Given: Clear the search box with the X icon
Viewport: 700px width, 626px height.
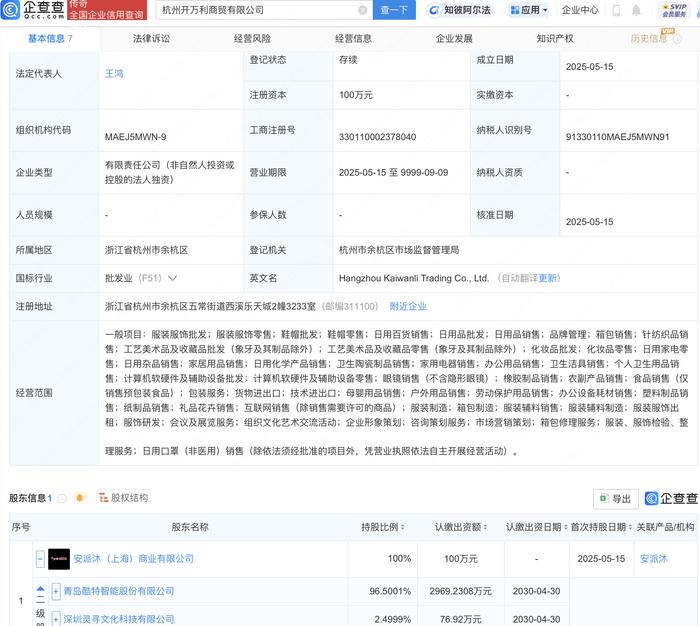Looking at the screenshot, I should pyautogui.click(x=362, y=10).
